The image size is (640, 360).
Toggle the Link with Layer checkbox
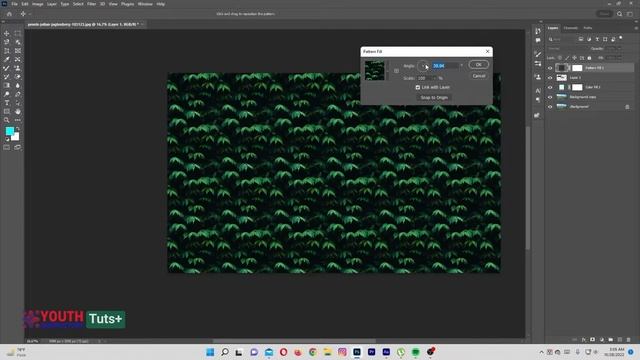tap(418, 87)
